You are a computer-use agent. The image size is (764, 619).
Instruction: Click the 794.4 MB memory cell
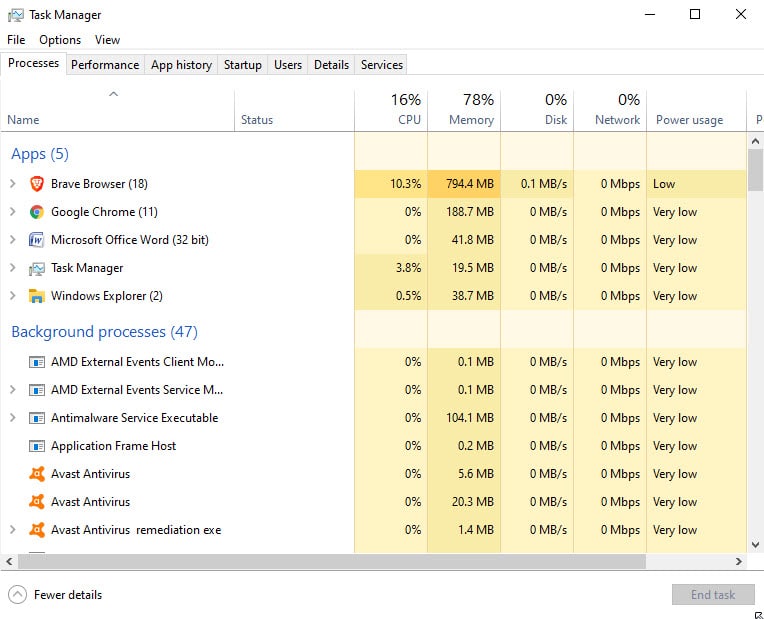[464, 184]
